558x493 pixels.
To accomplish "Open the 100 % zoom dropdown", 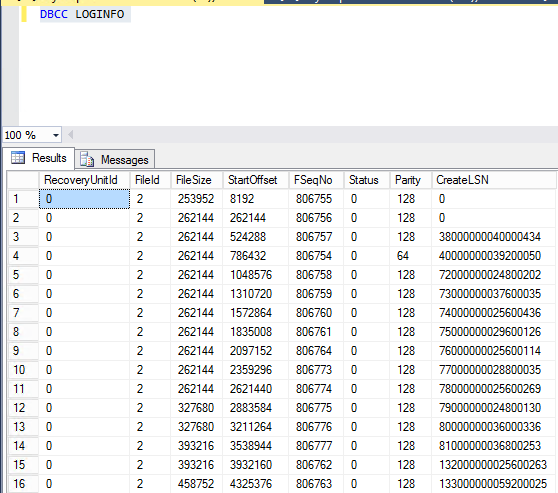I will point(55,135).
